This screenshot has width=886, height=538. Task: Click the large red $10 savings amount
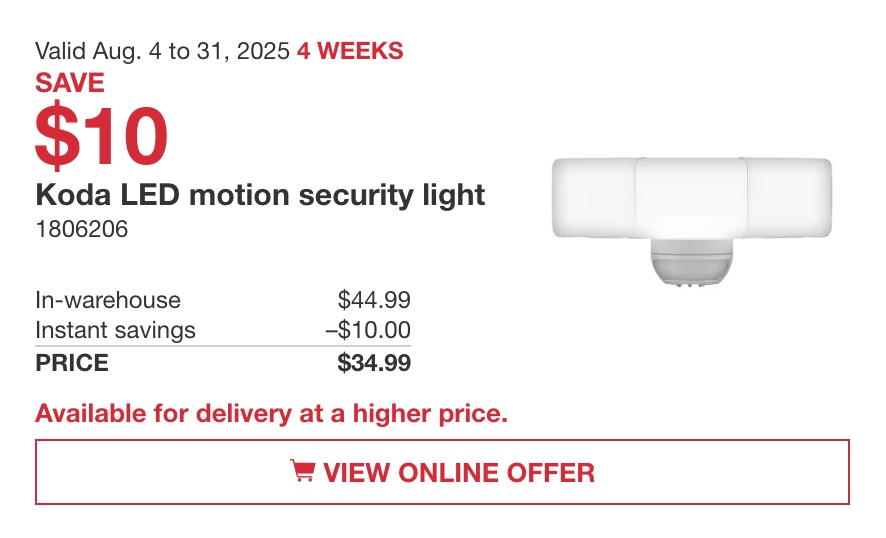coord(102,136)
